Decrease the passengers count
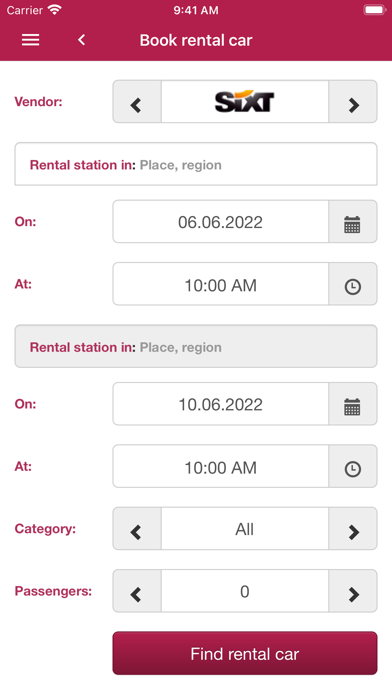This screenshot has width=392, height=696. click(x=137, y=591)
